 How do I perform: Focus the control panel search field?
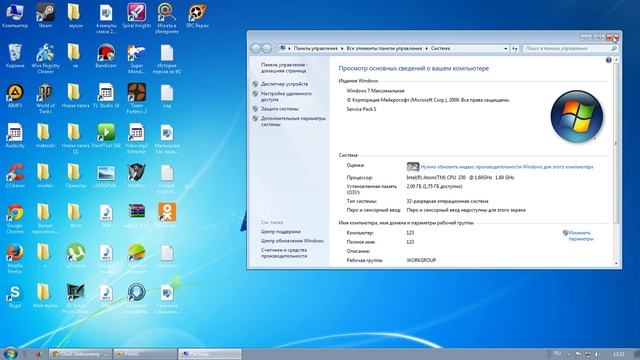point(570,49)
